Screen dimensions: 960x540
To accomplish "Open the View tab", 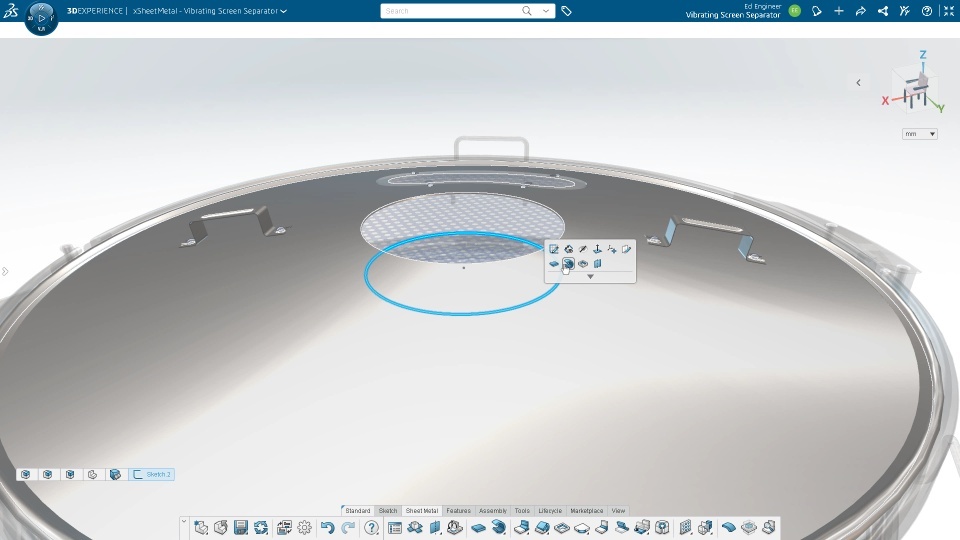I will click(618, 511).
